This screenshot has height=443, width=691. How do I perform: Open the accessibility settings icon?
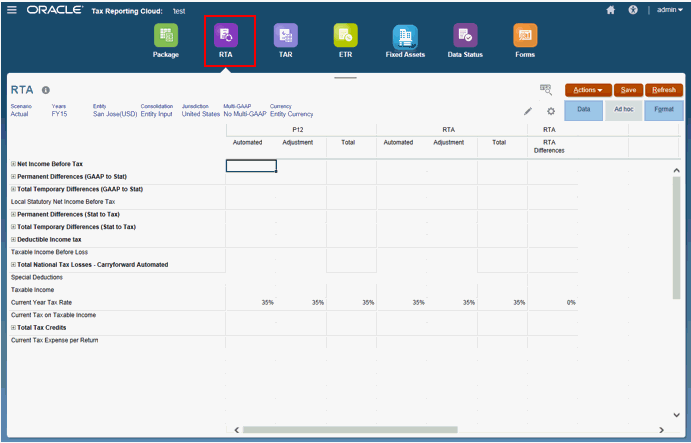click(633, 10)
